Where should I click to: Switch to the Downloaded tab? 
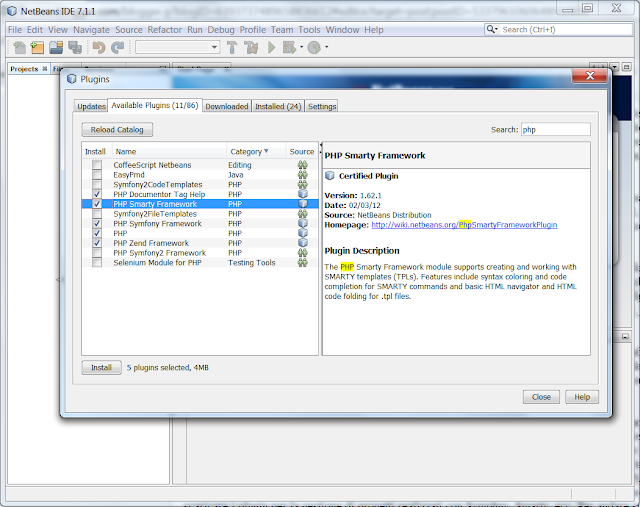click(227, 106)
